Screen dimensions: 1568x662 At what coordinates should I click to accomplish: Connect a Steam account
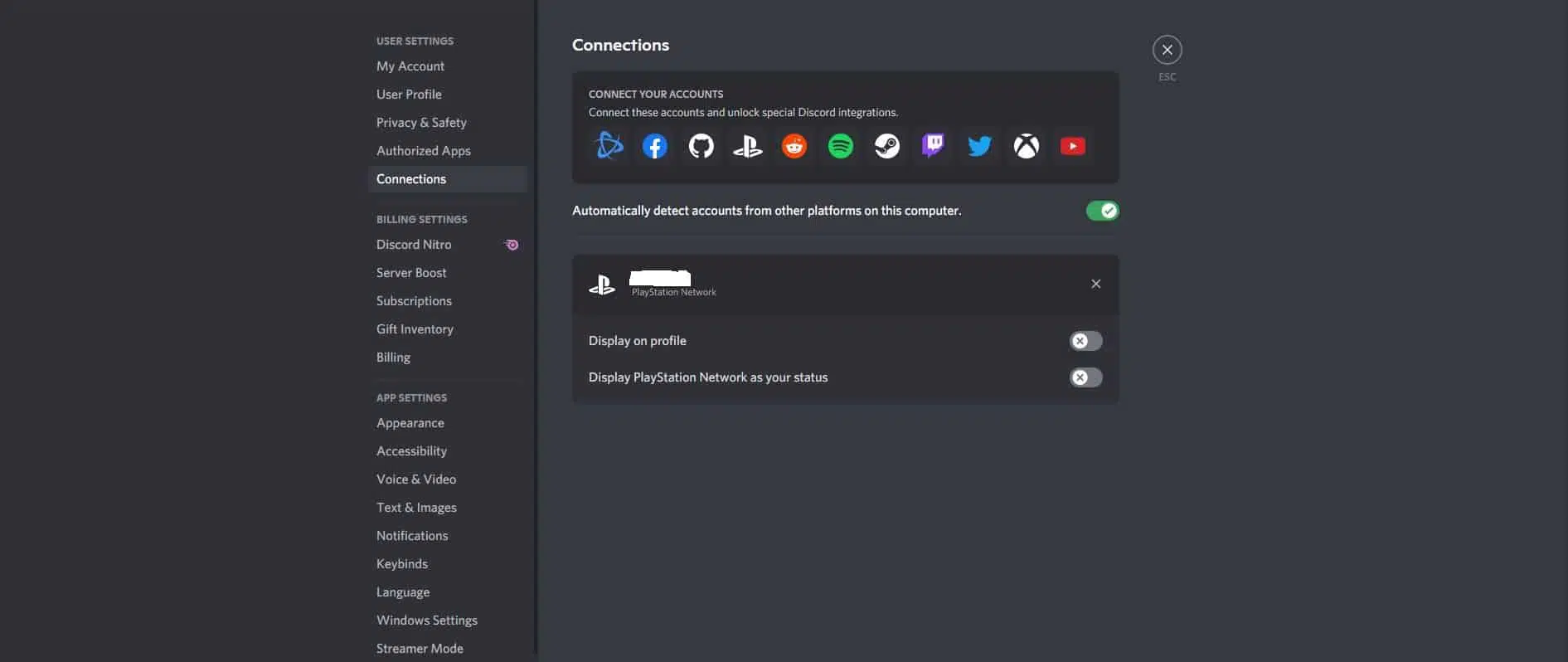pyautogui.click(x=887, y=146)
